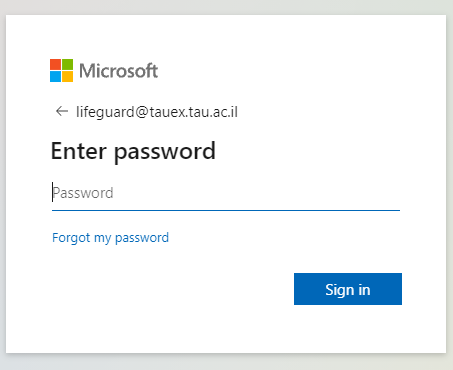Screen dimensions: 453x370
Task: Click the green square of the Microsoft logo
Action: [x=67, y=64]
